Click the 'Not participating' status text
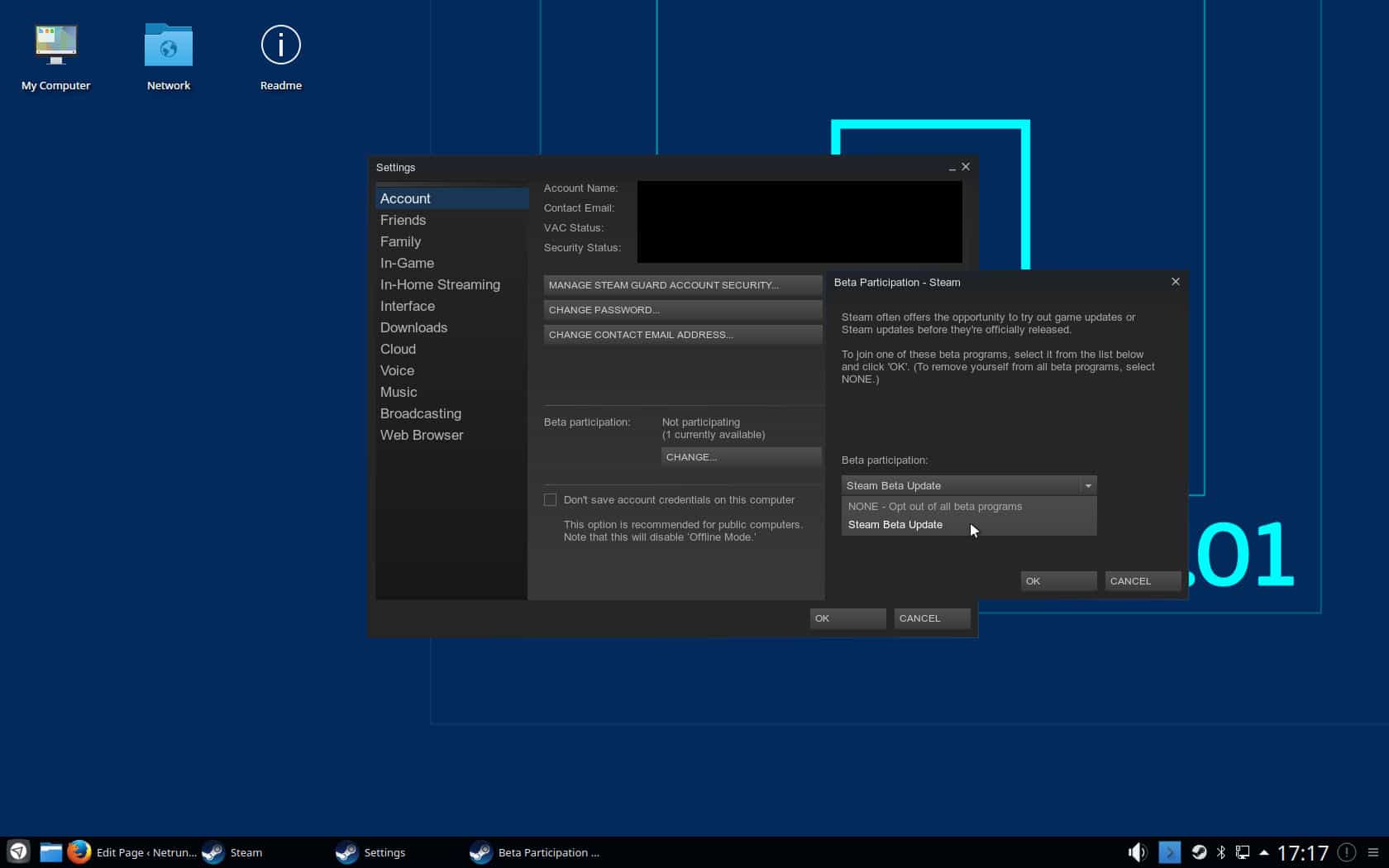The image size is (1389, 868). (701, 422)
